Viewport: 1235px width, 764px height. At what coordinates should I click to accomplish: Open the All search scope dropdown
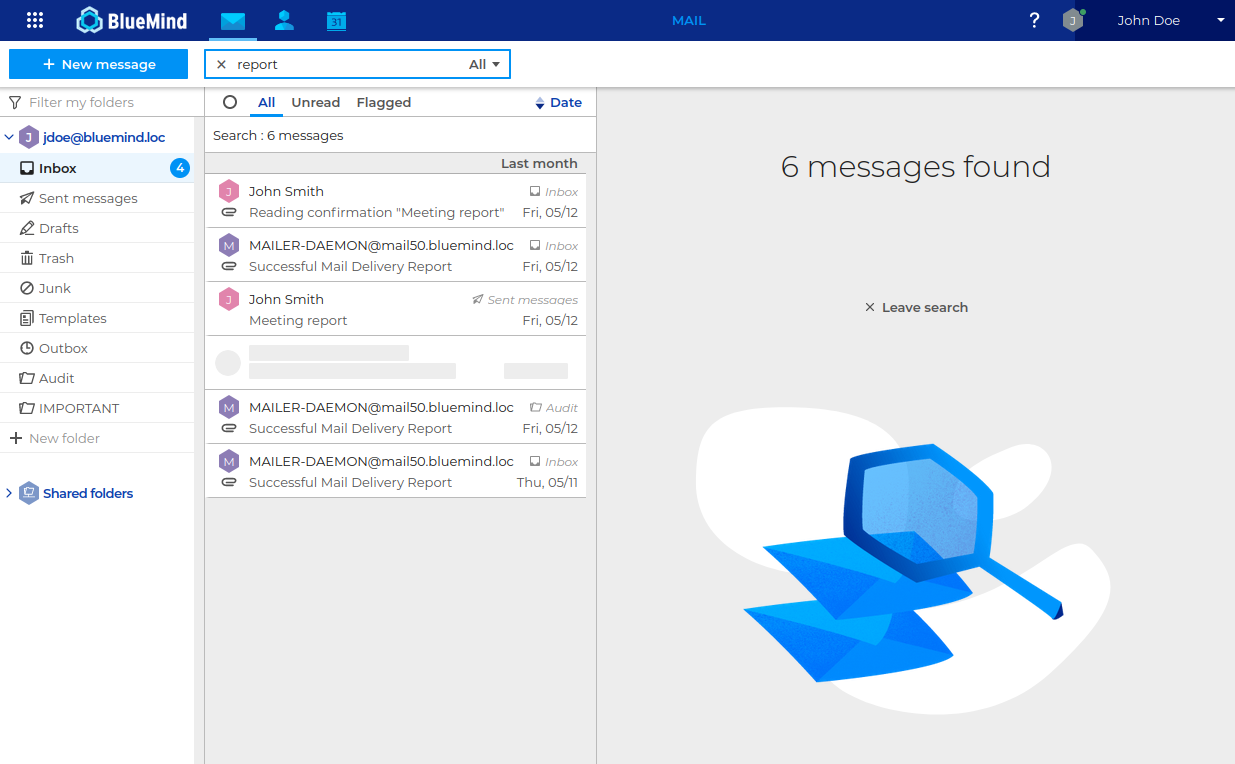pos(484,64)
